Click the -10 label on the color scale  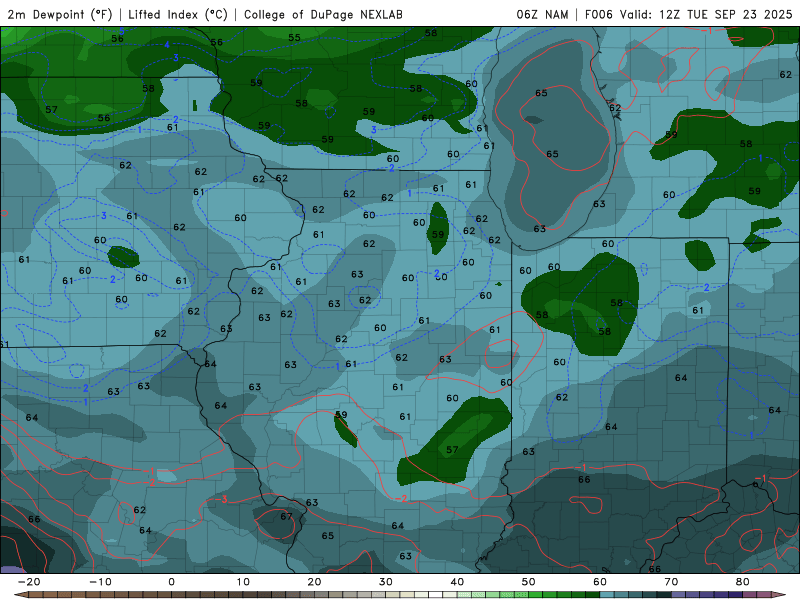tap(100, 582)
